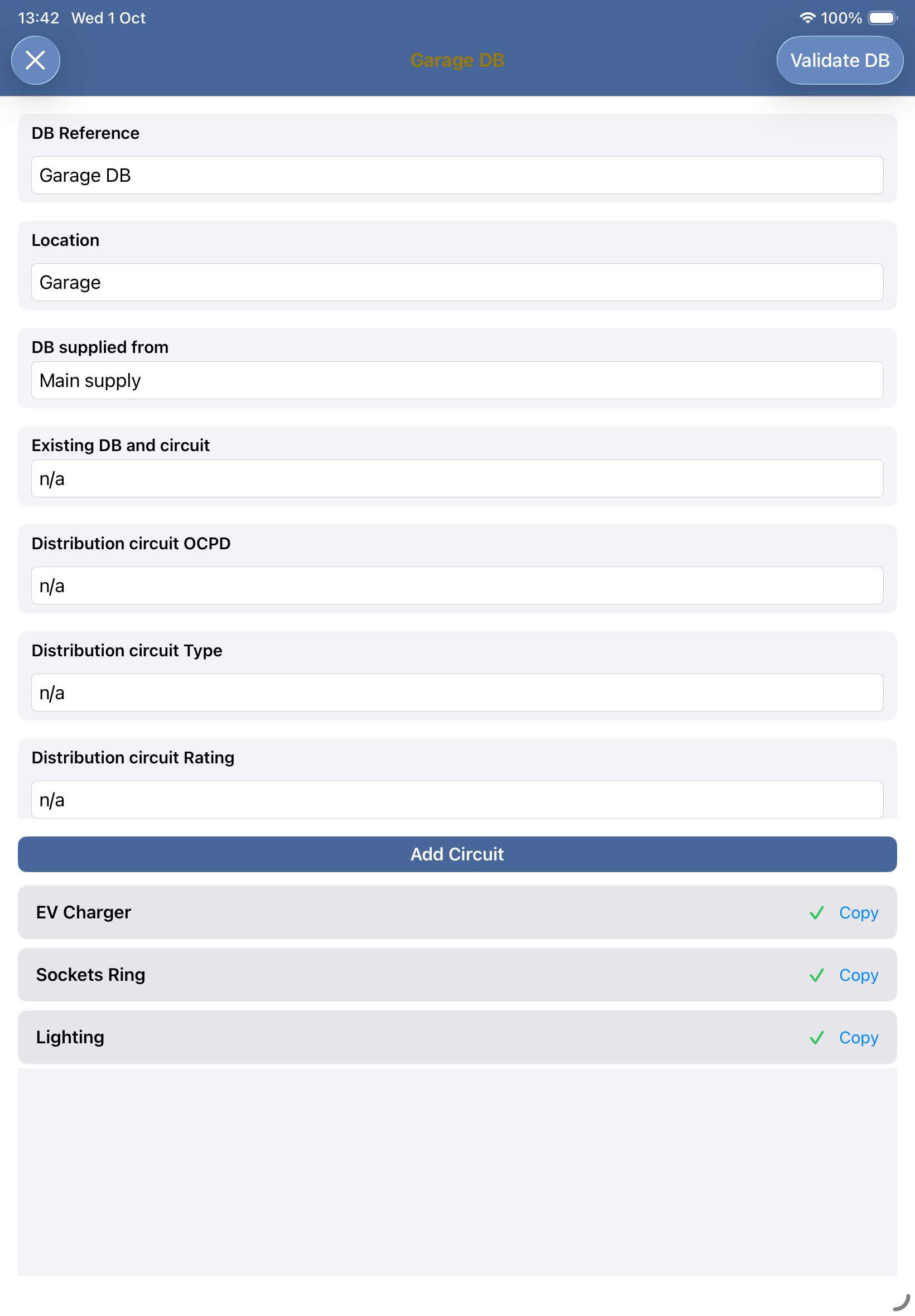Image resolution: width=915 pixels, height=1316 pixels.
Task: Tap the Sockets Ring green checkmark
Action: 816,975
